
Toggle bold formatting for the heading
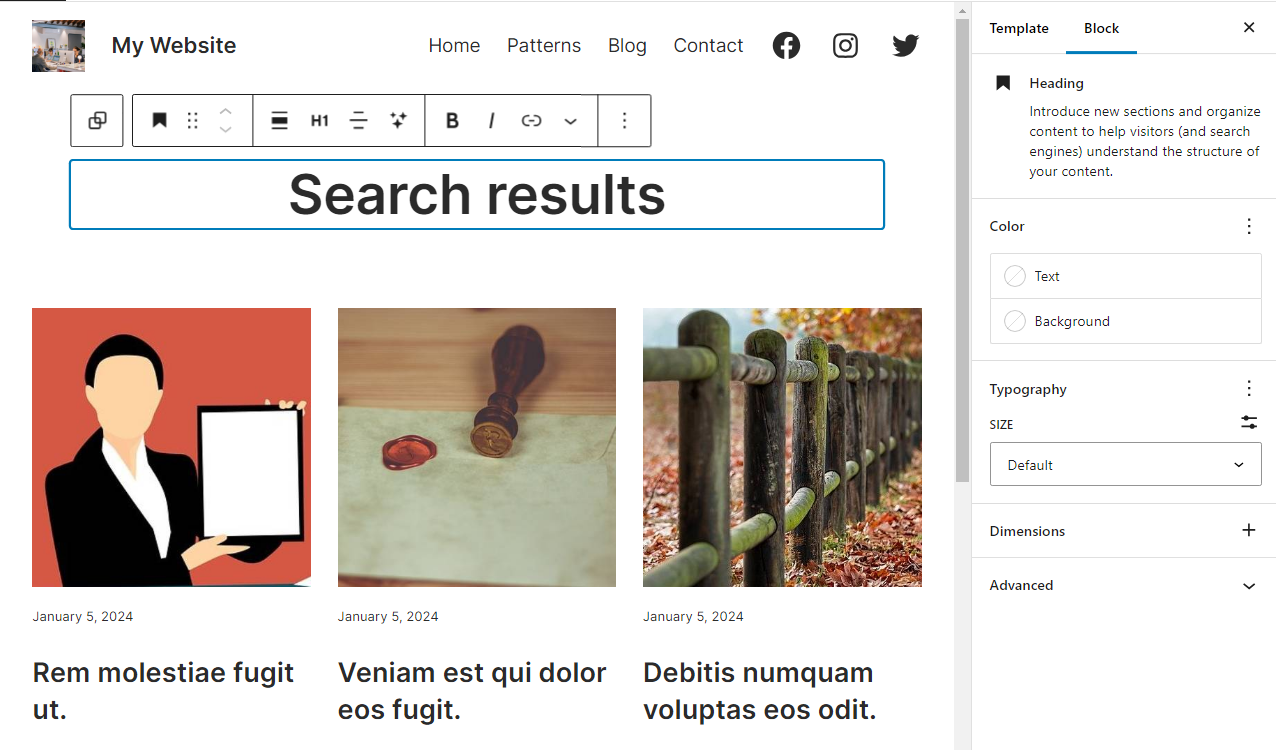pos(452,120)
